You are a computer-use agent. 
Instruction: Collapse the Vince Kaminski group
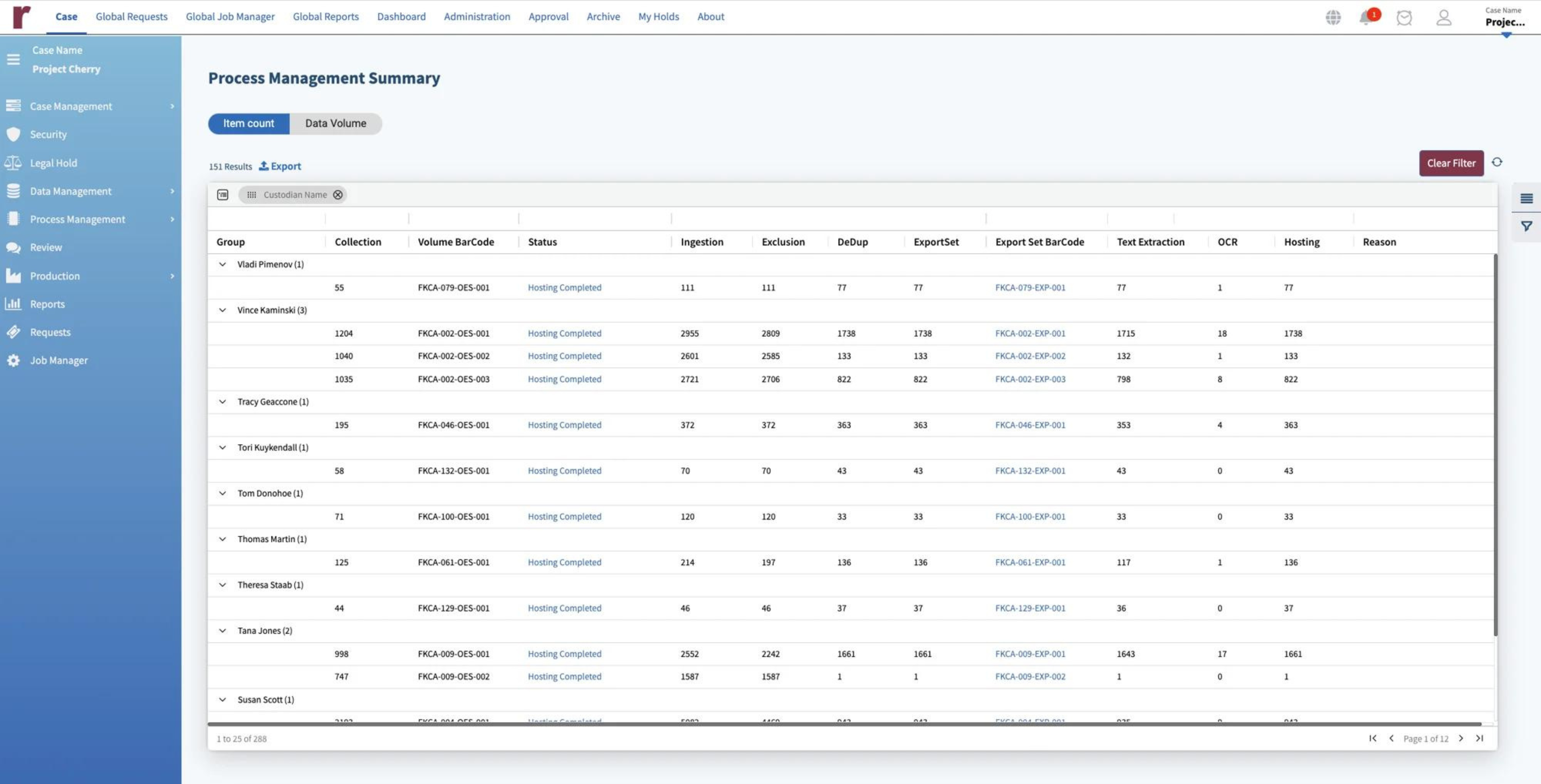click(223, 310)
